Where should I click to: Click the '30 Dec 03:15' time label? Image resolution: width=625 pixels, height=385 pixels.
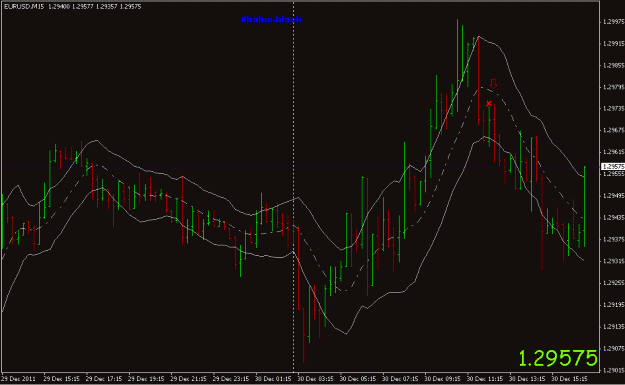[x=315, y=379]
